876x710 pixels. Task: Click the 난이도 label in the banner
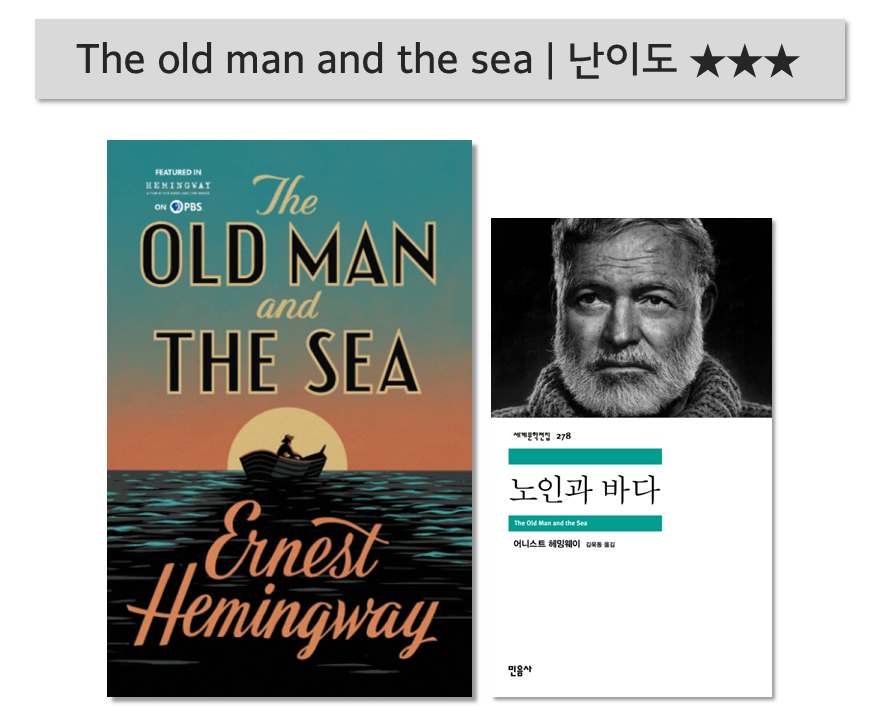tap(622, 59)
